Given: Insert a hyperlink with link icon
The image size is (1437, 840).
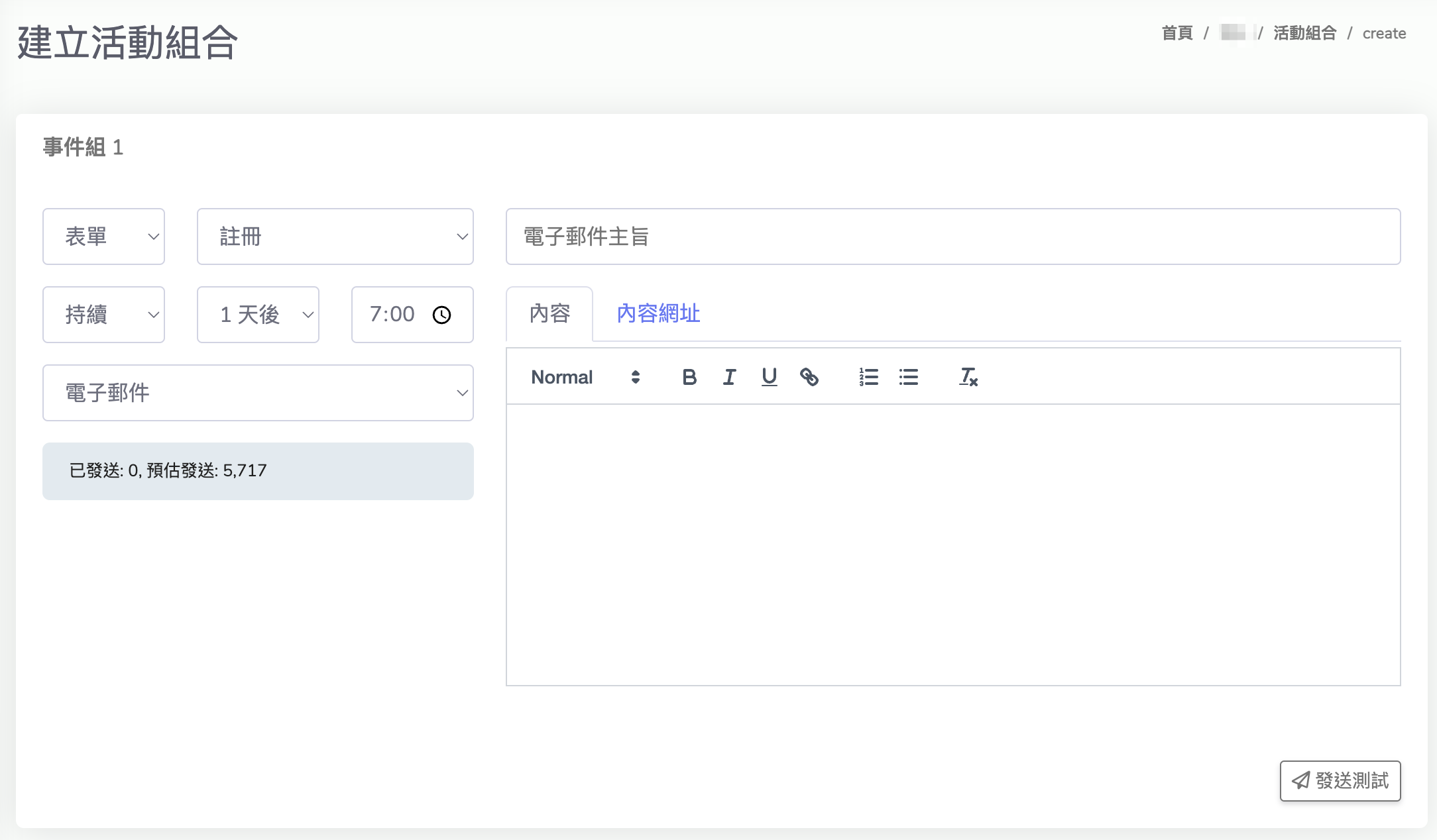Looking at the screenshot, I should 809,377.
